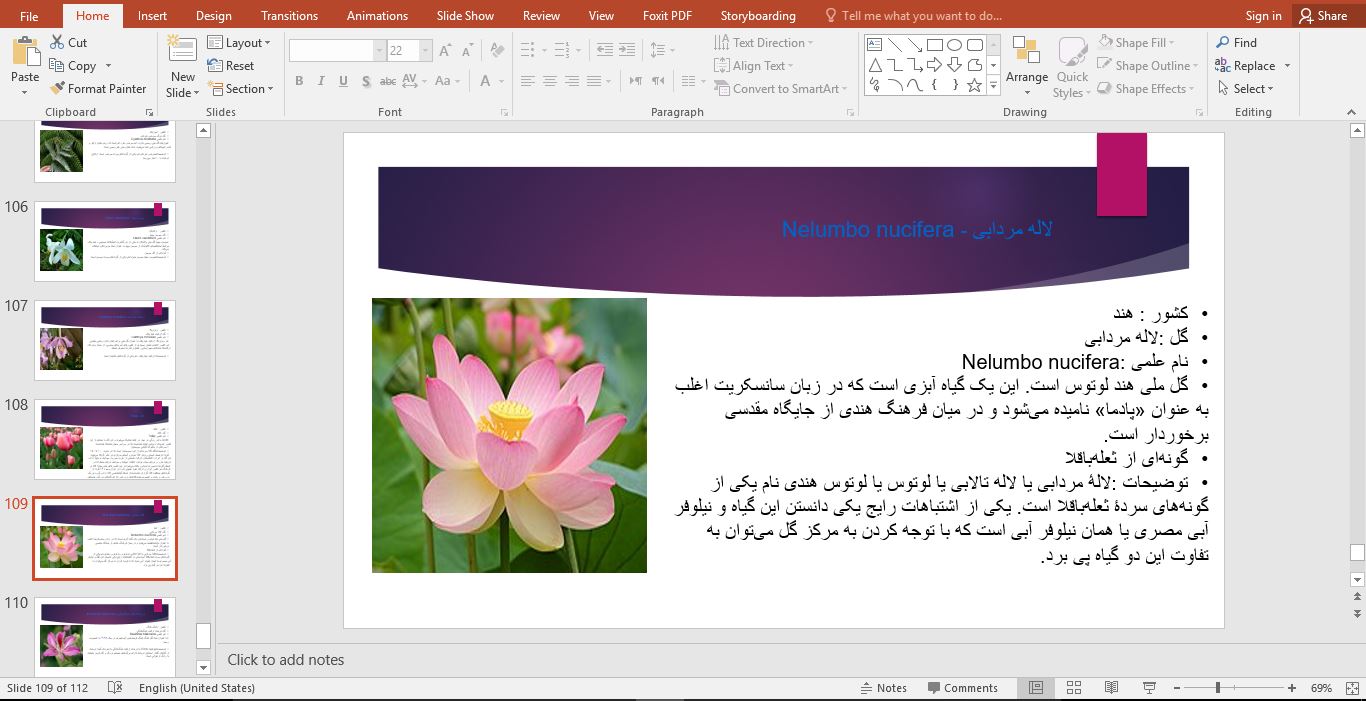
Task: Switch to the Slide Show tab
Action: pos(465,16)
